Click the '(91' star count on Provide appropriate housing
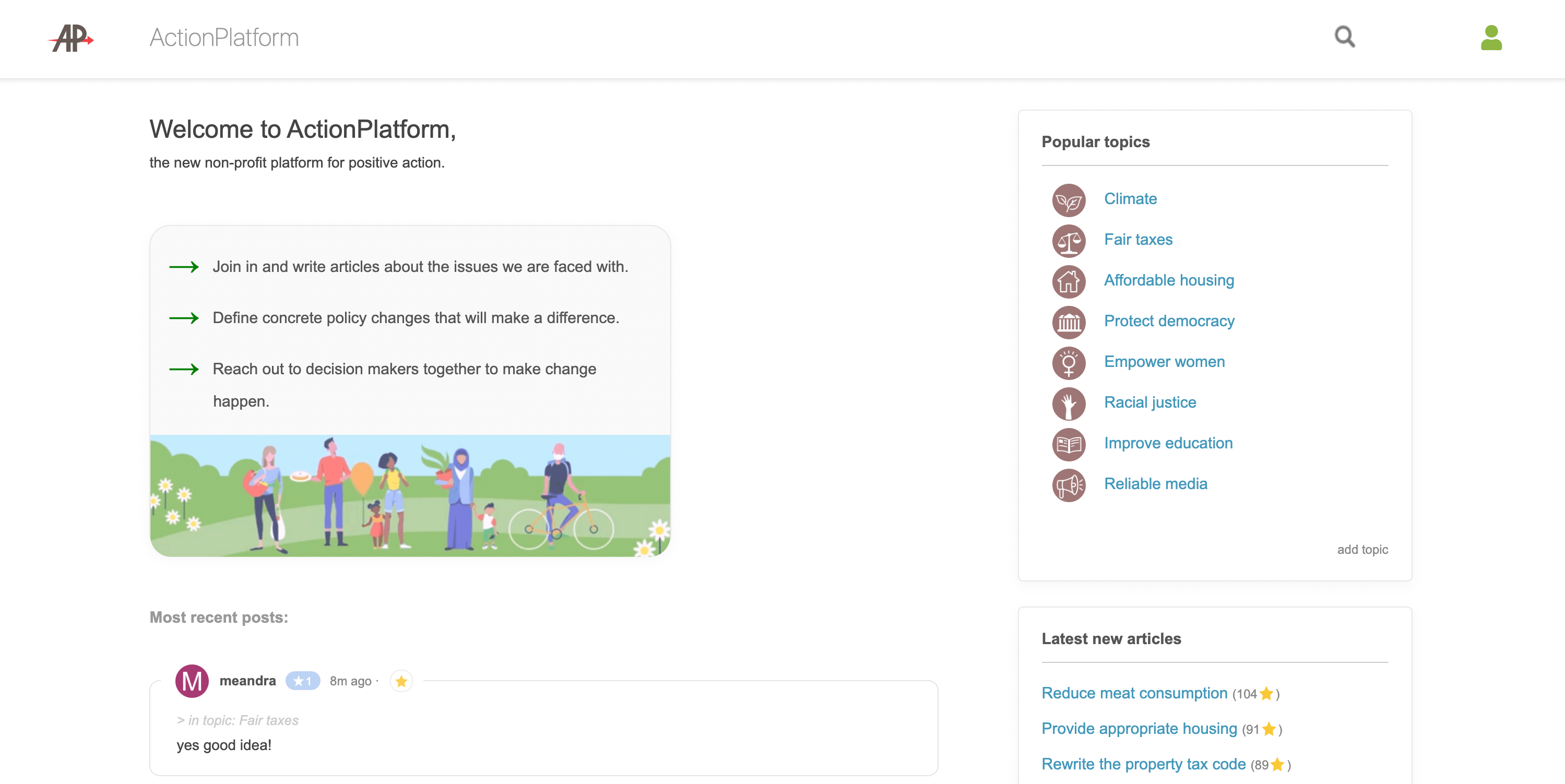Viewport: 1565px width, 784px height. [x=1250, y=729]
